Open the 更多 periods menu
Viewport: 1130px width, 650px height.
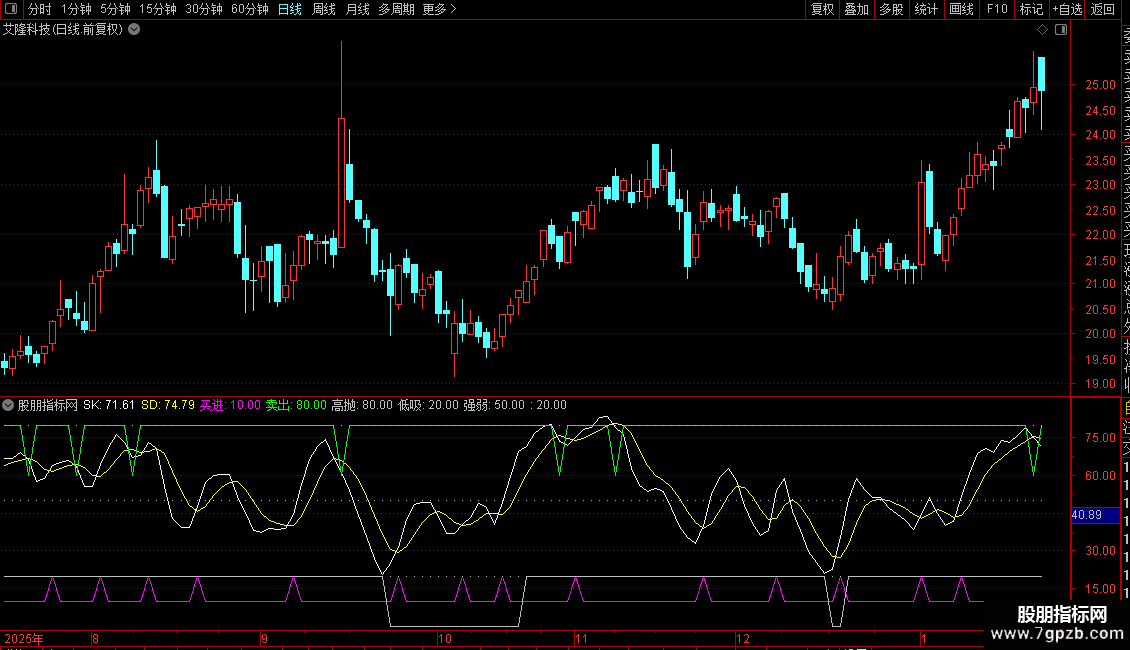coord(439,9)
